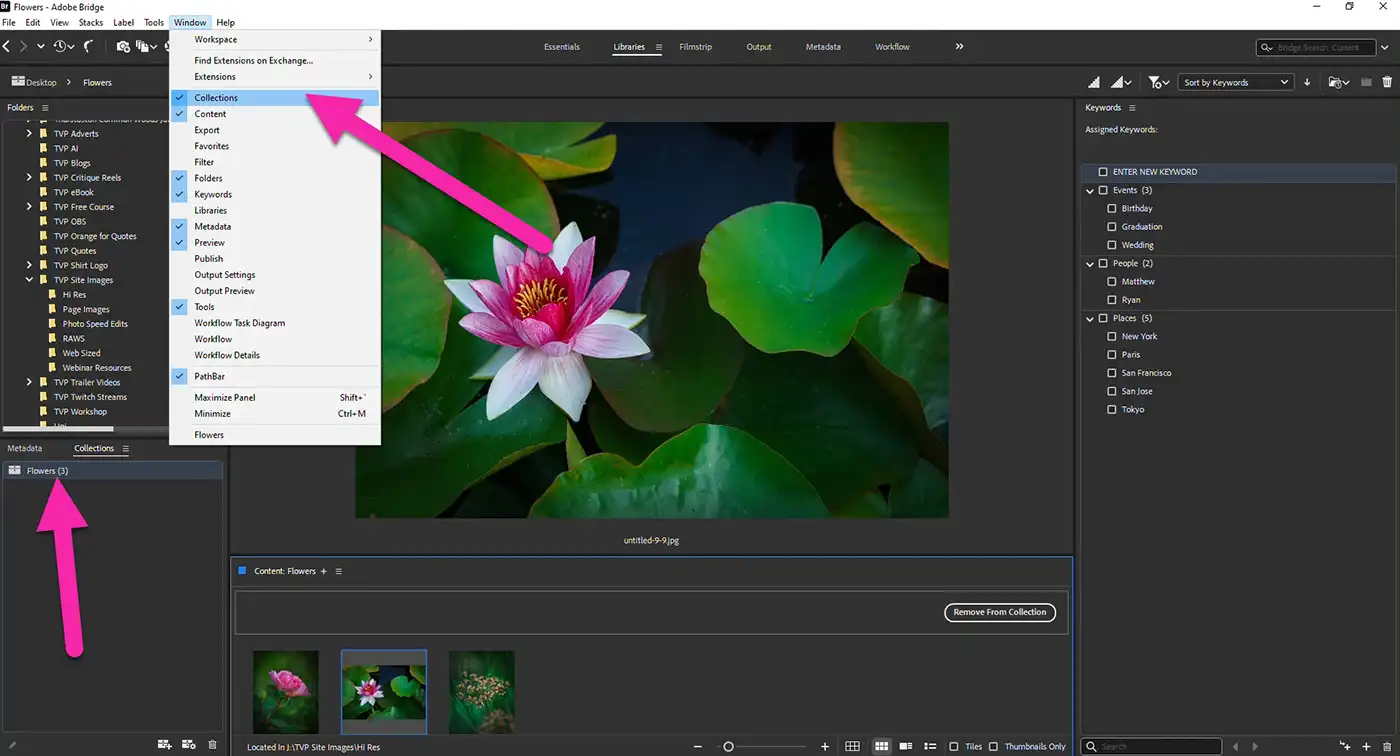This screenshot has height=756, width=1400.
Task: Switch to list view icon
Action: pos(930,746)
